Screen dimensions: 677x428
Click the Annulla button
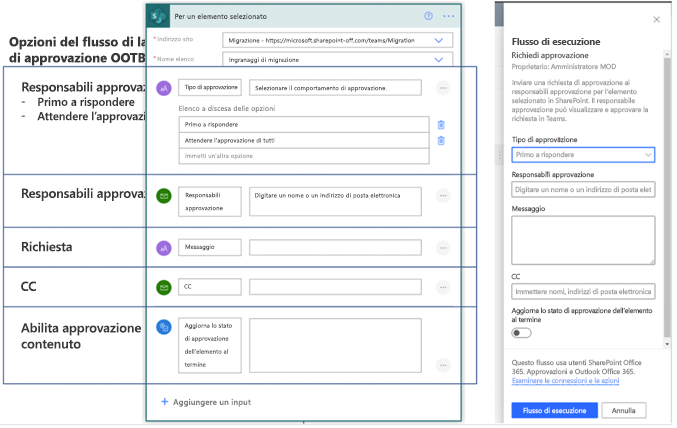626,412
